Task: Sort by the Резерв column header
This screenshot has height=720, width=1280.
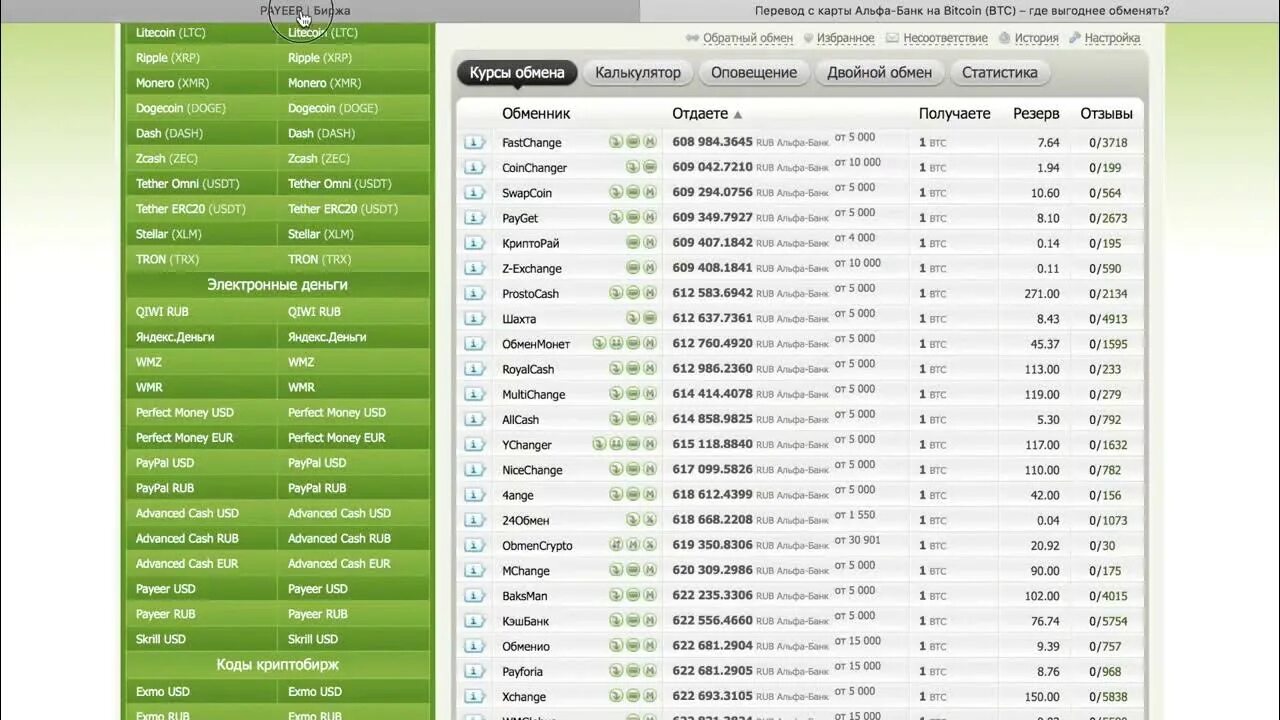Action: 1036,114
